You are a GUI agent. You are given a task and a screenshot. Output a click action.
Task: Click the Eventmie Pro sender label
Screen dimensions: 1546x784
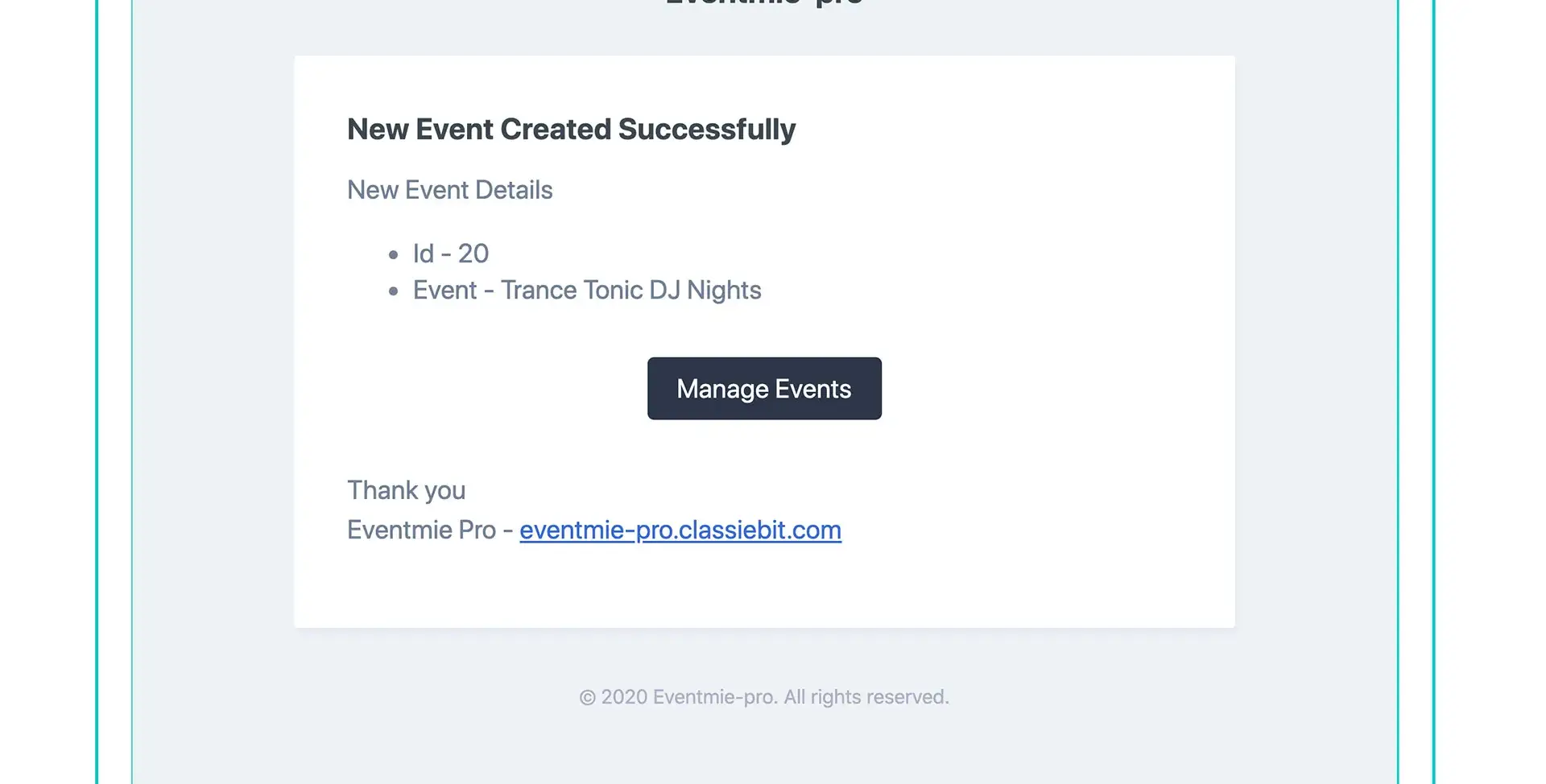[420, 530]
